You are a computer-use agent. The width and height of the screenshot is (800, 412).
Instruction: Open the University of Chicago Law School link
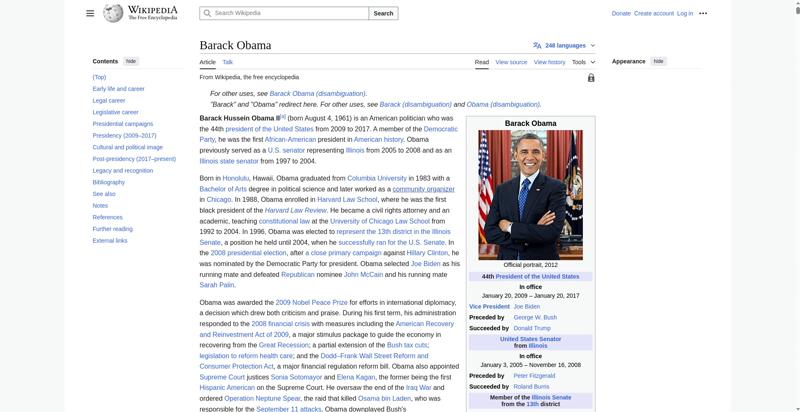380,221
